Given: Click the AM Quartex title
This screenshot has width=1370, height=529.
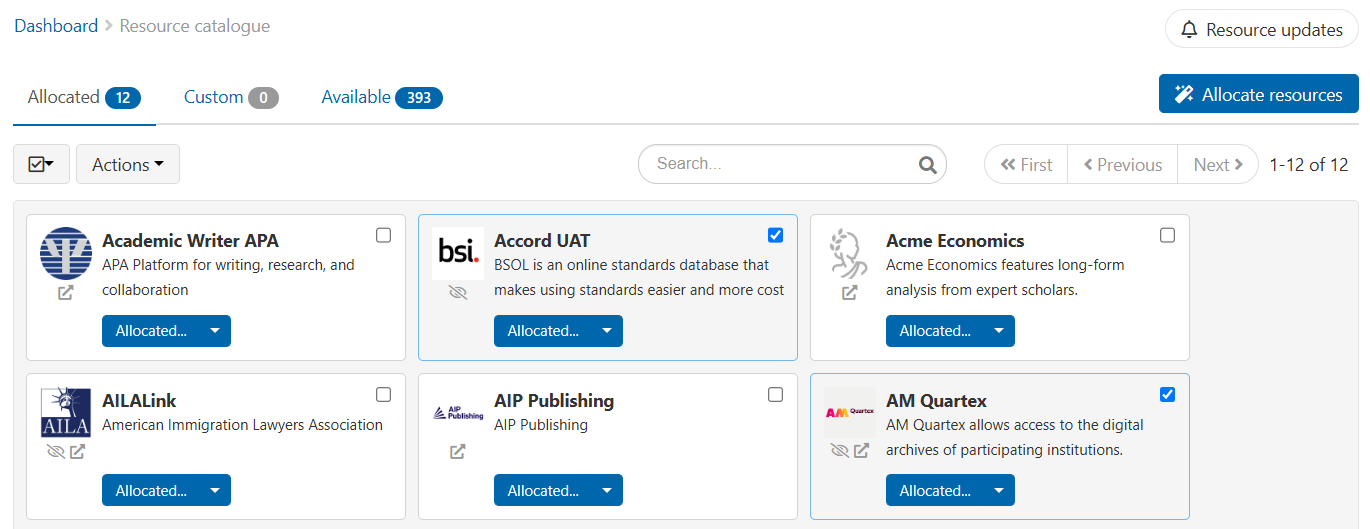Looking at the screenshot, I should (x=936, y=400).
